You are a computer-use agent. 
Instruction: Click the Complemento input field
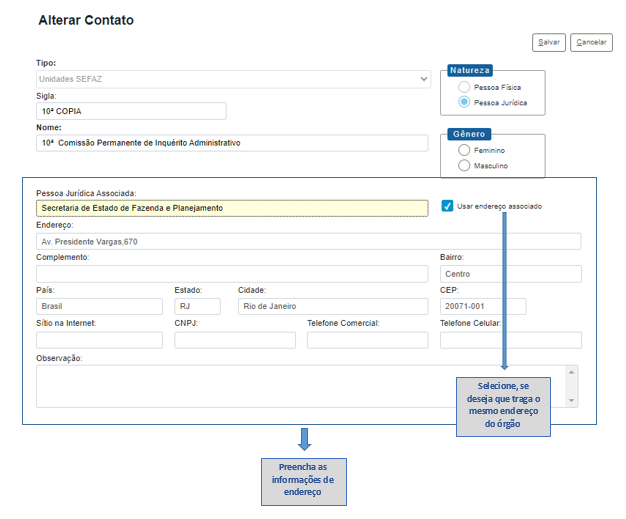coord(232,273)
